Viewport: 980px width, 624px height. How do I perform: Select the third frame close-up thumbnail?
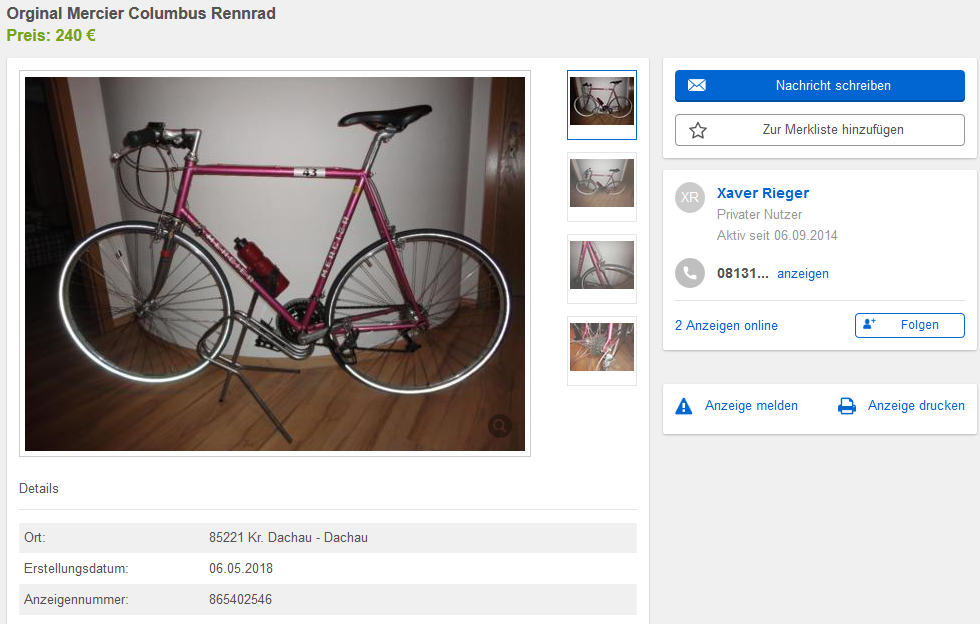tap(602, 268)
